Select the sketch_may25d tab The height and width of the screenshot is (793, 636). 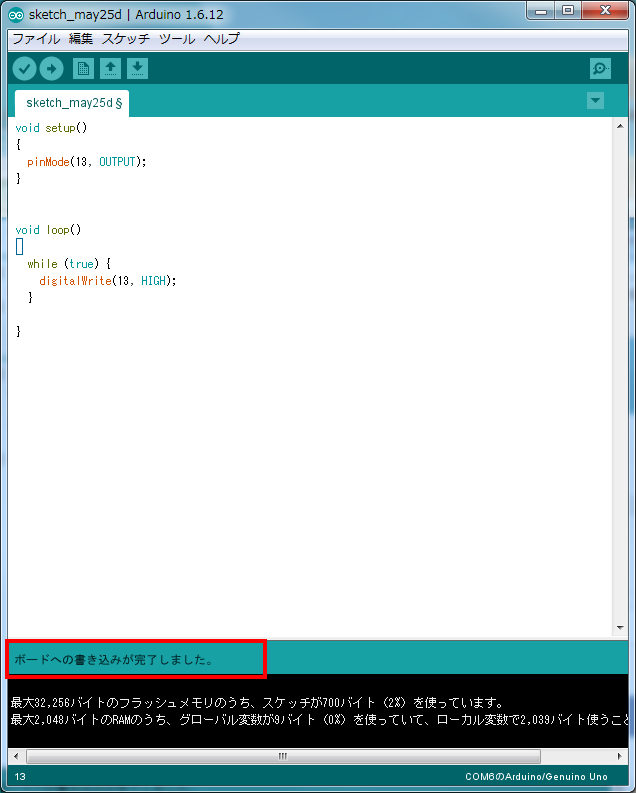coord(73,103)
